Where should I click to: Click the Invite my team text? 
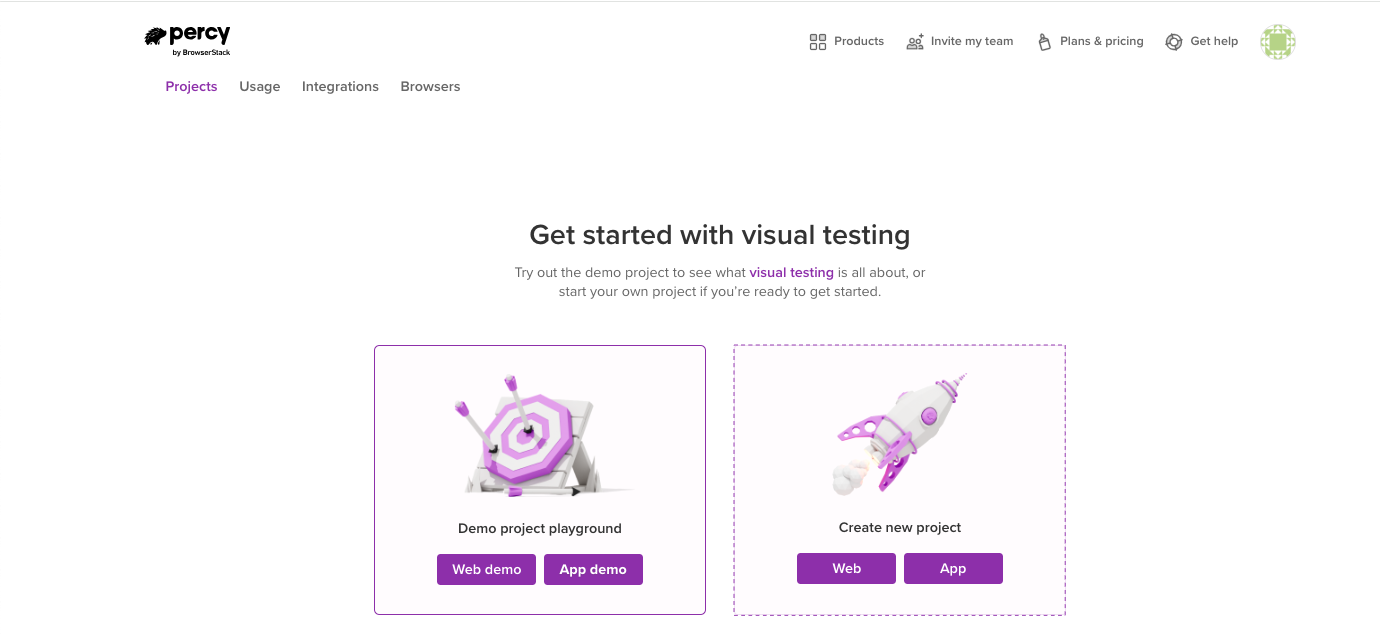pos(972,42)
